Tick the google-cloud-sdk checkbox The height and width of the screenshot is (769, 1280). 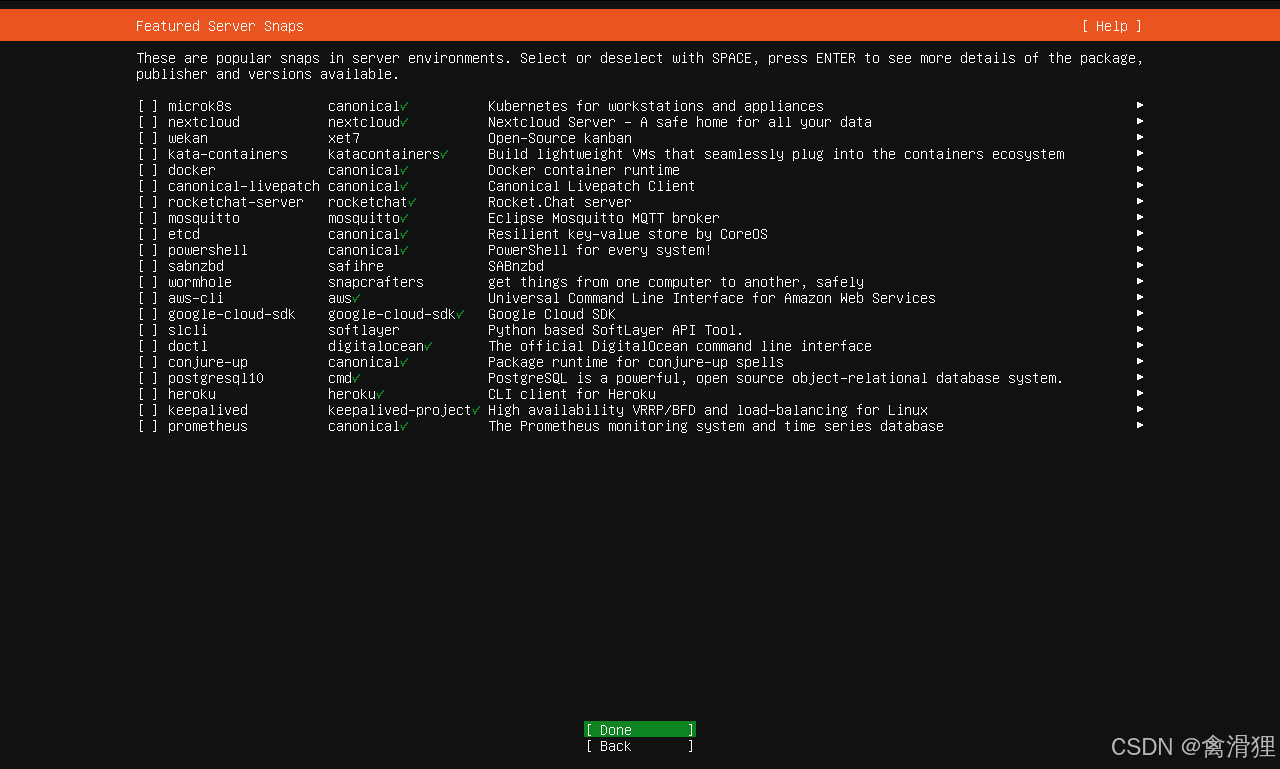[148, 314]
